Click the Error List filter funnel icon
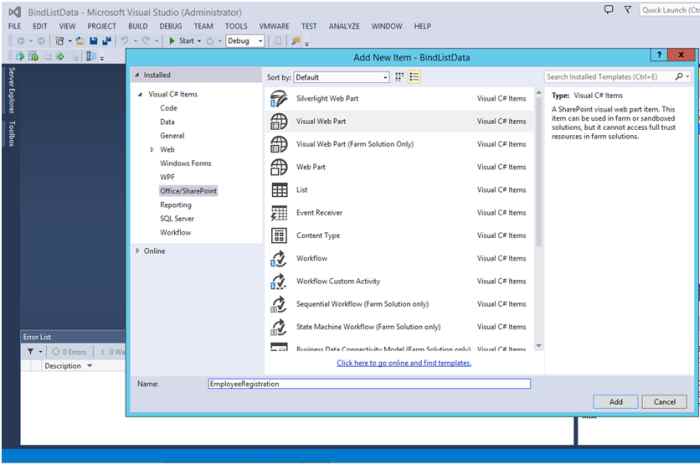The width and height of the screenshot is (700, 465). coord(30,352)
